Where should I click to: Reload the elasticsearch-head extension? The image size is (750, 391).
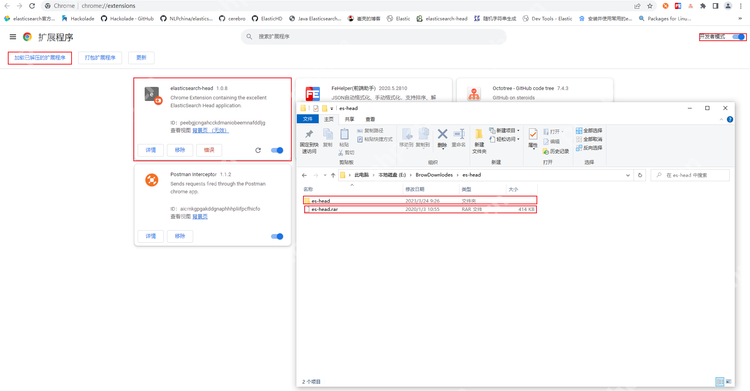[258, 150]
